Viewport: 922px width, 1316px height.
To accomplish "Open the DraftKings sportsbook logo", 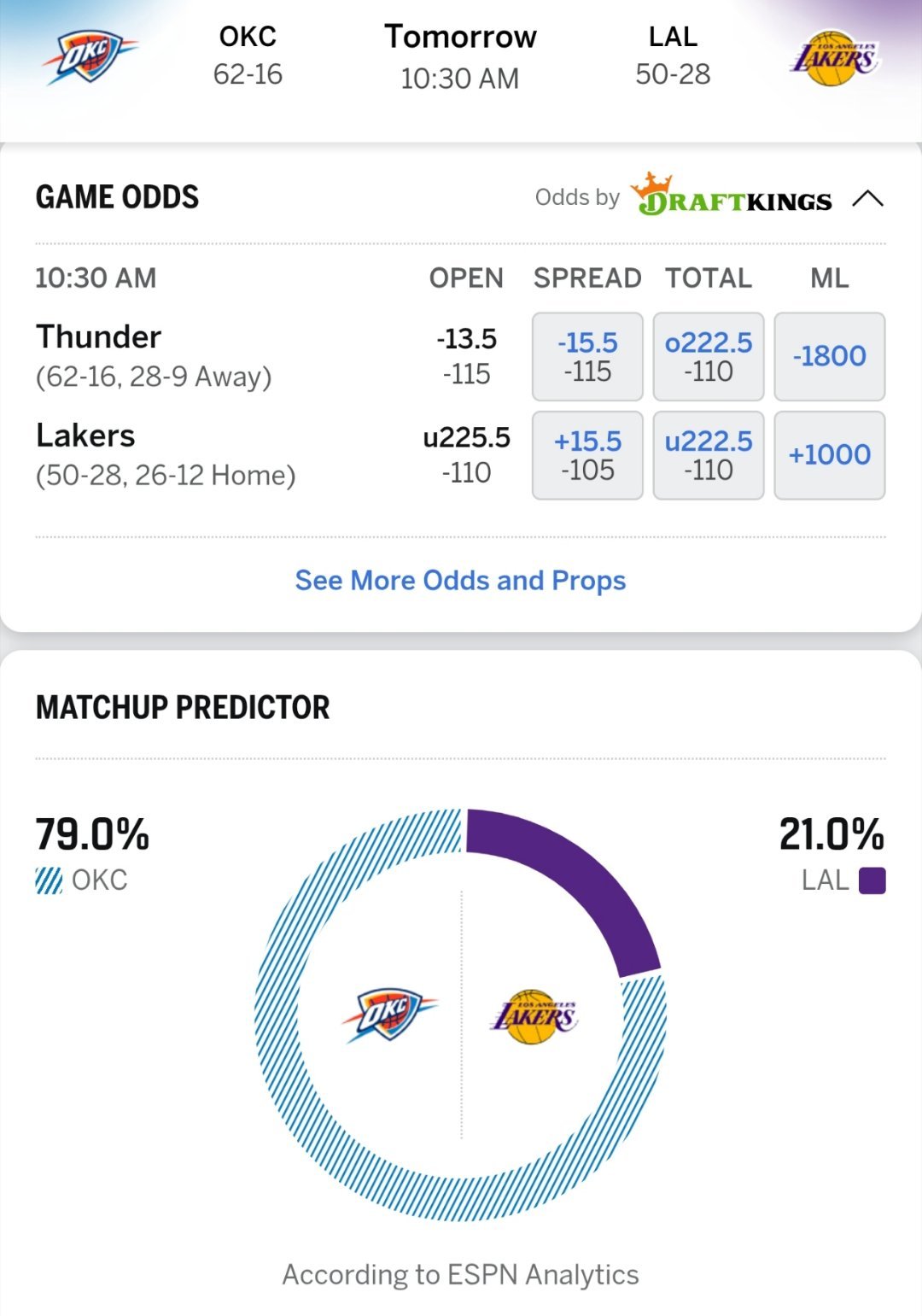I will pyautogui.click(x=731, y=196).
